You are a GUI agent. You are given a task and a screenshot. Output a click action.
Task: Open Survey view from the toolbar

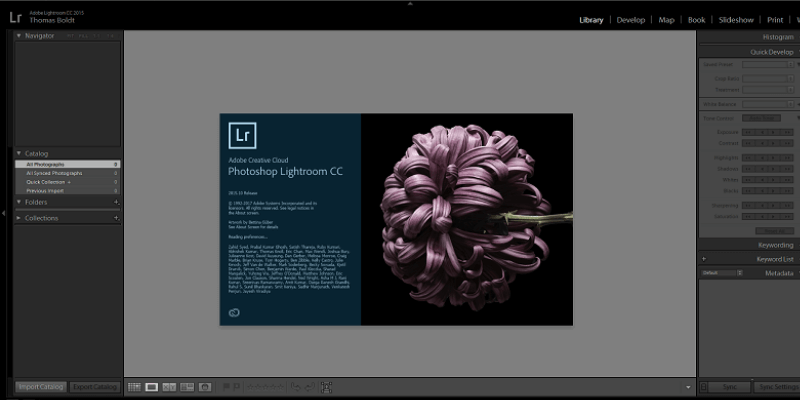(x=187, y=387)
